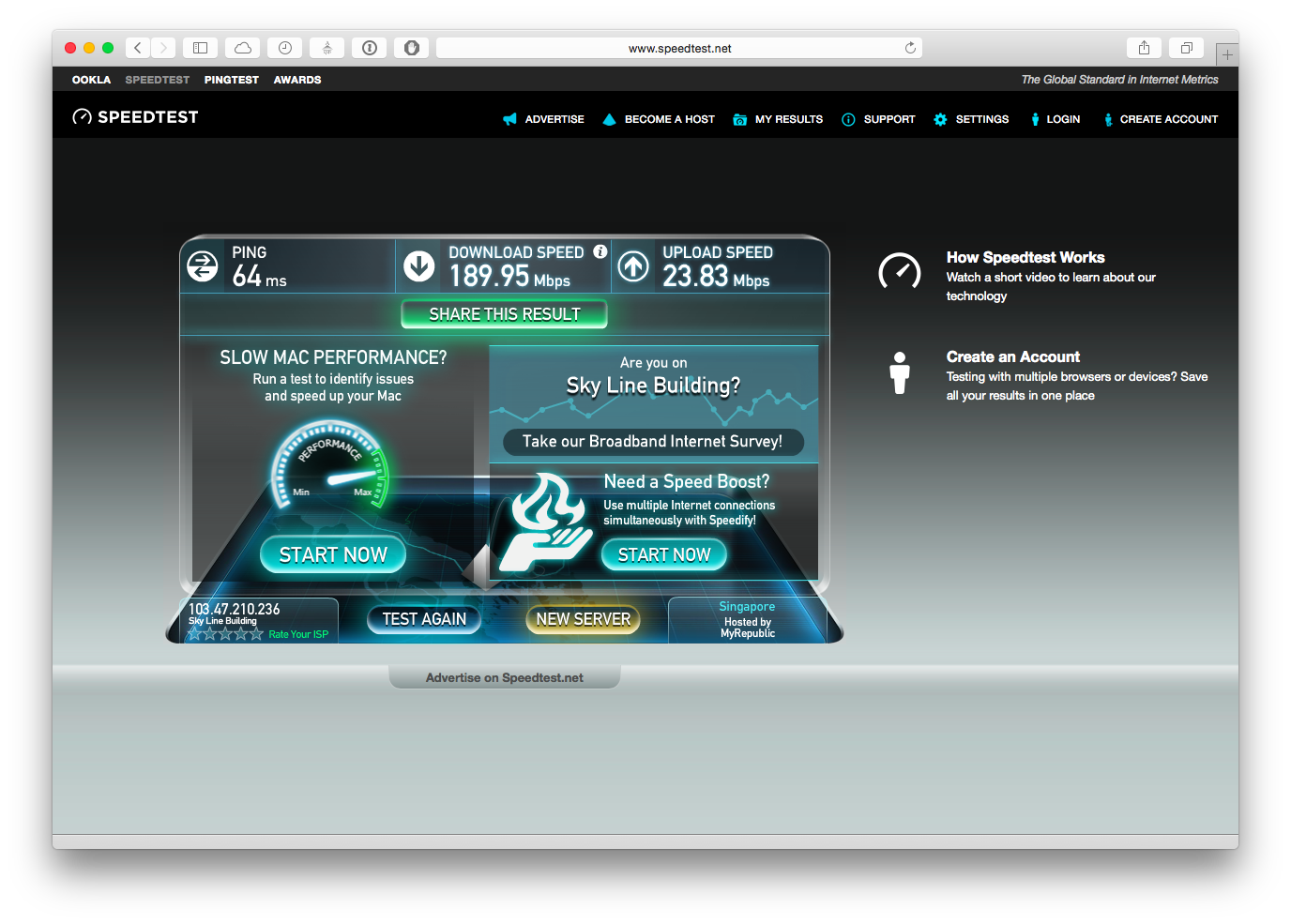
Task: Open the Share icon in Safari toolbar
Action: click(1144, 48)
